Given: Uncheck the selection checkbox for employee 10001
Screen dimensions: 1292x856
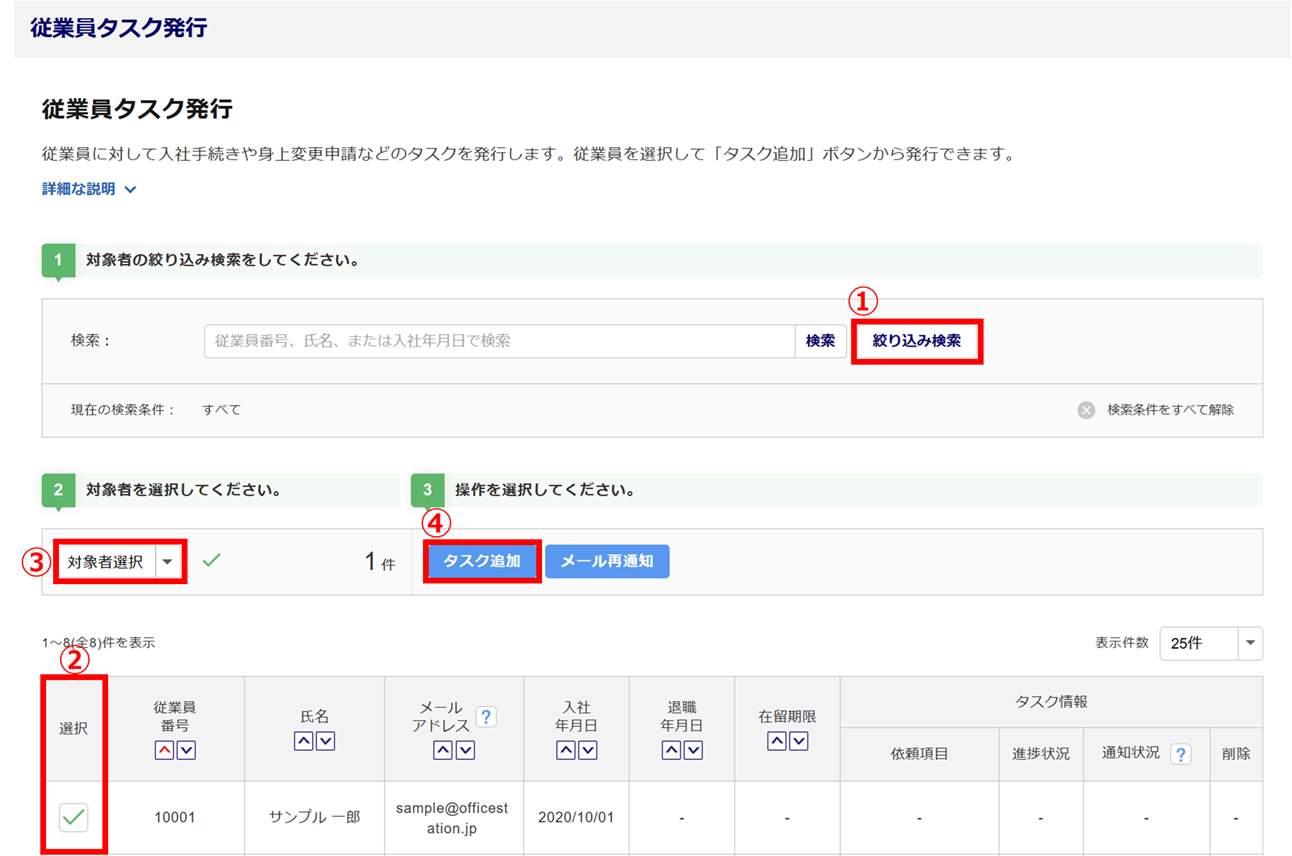Looking at the screenshot, I should click(73, 817).
